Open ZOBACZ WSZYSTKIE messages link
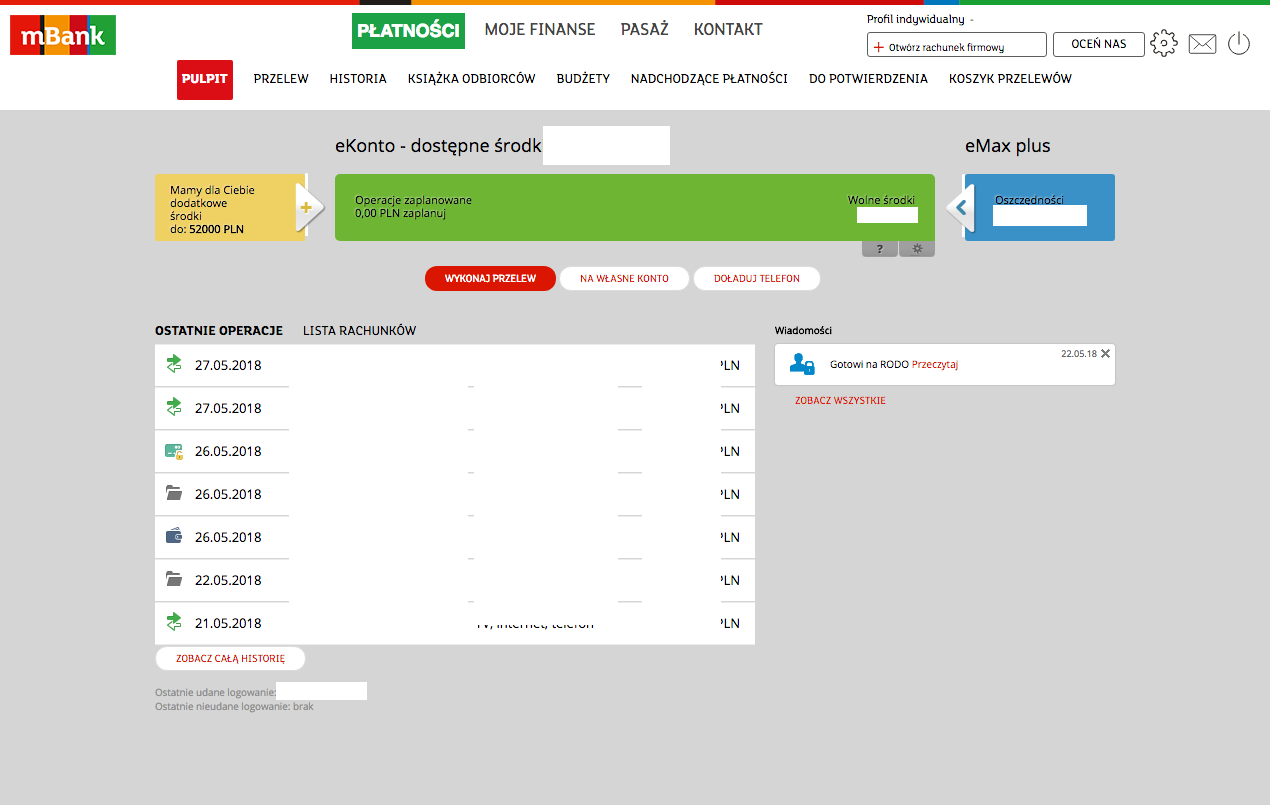This screenshot has height=805, width=1270. click(x=840, y=401)
